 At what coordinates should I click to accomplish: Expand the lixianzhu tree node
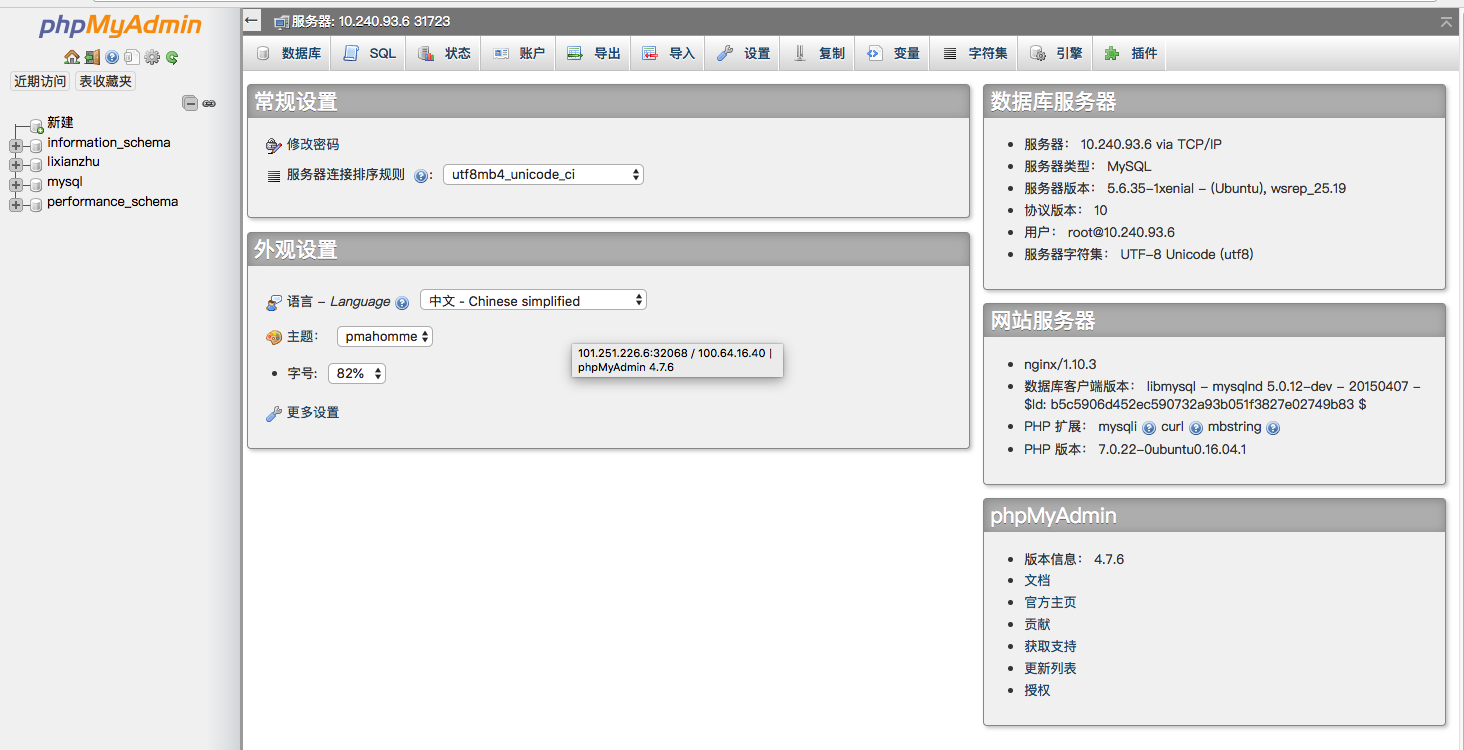click(16, 164)
